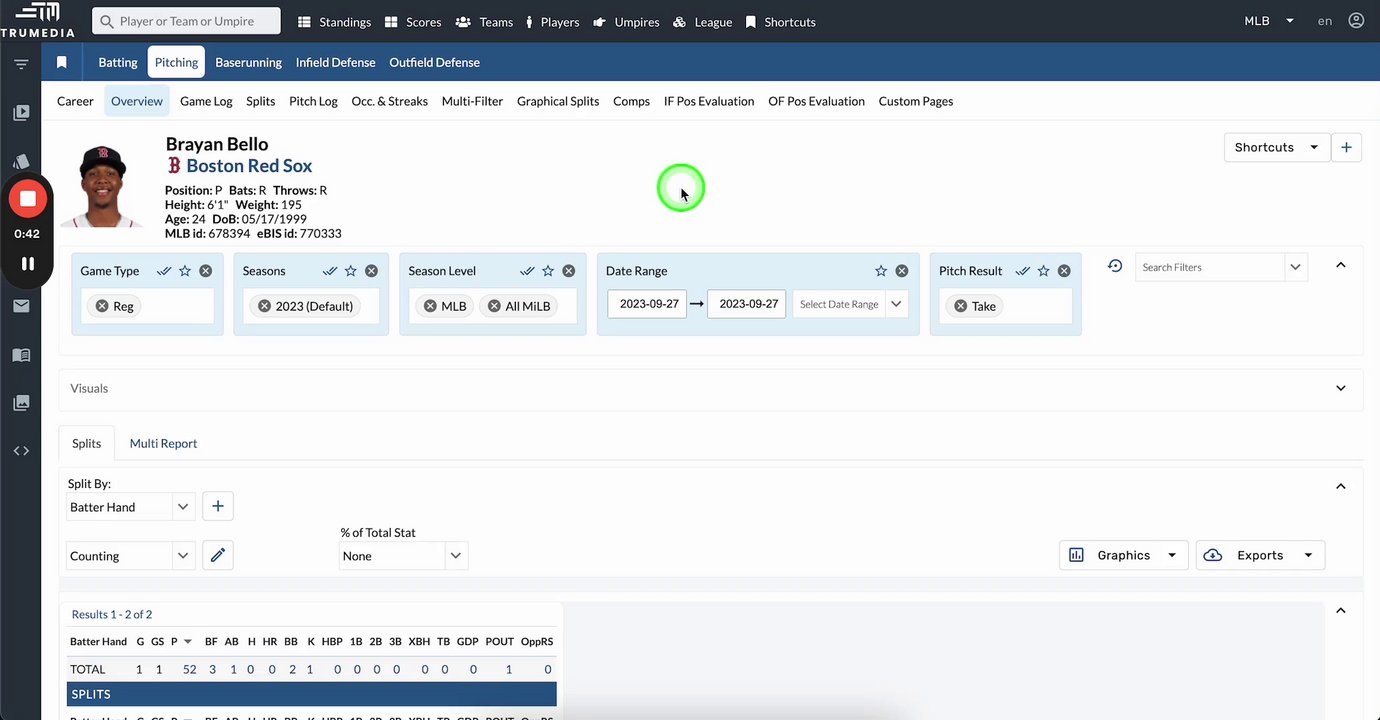Open the video library sidebar icon

pyautogui.click(x=21, y=113)
